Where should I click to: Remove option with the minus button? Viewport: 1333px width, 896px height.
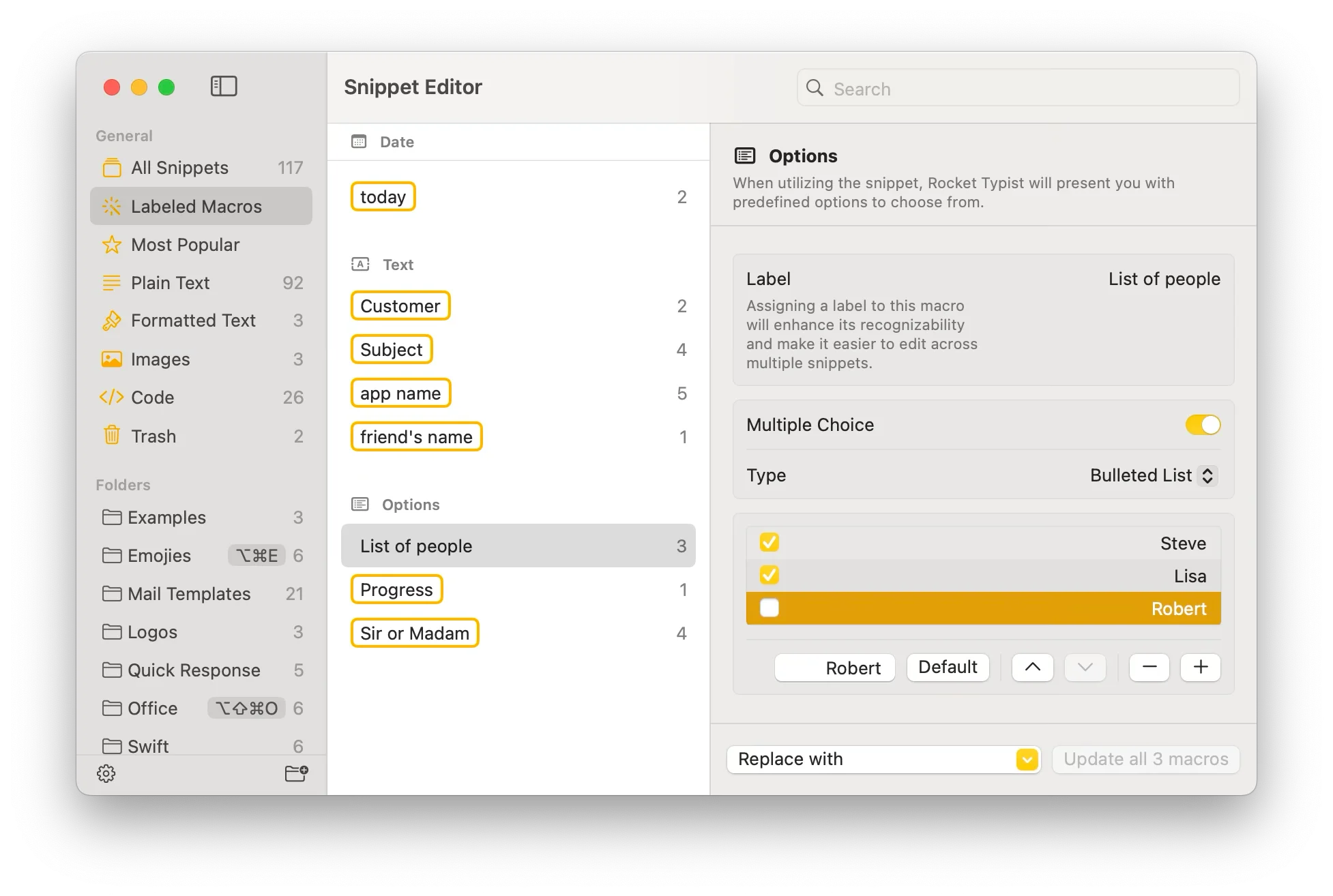click(x=1149, y=667)
